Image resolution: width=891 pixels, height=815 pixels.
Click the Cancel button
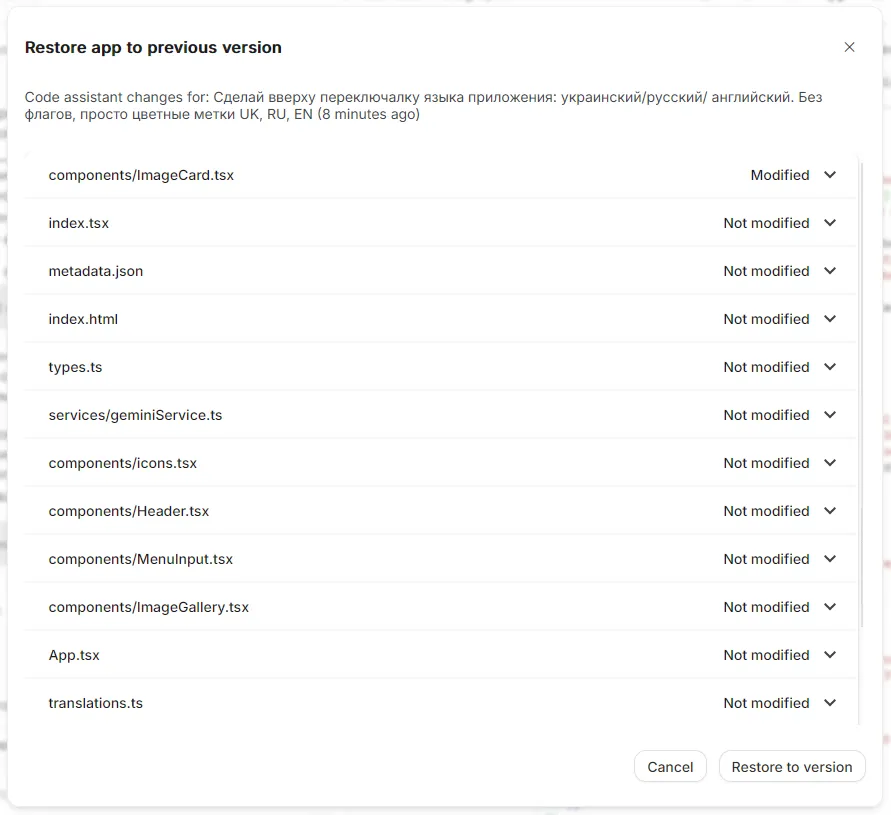[x=670, y=767]
